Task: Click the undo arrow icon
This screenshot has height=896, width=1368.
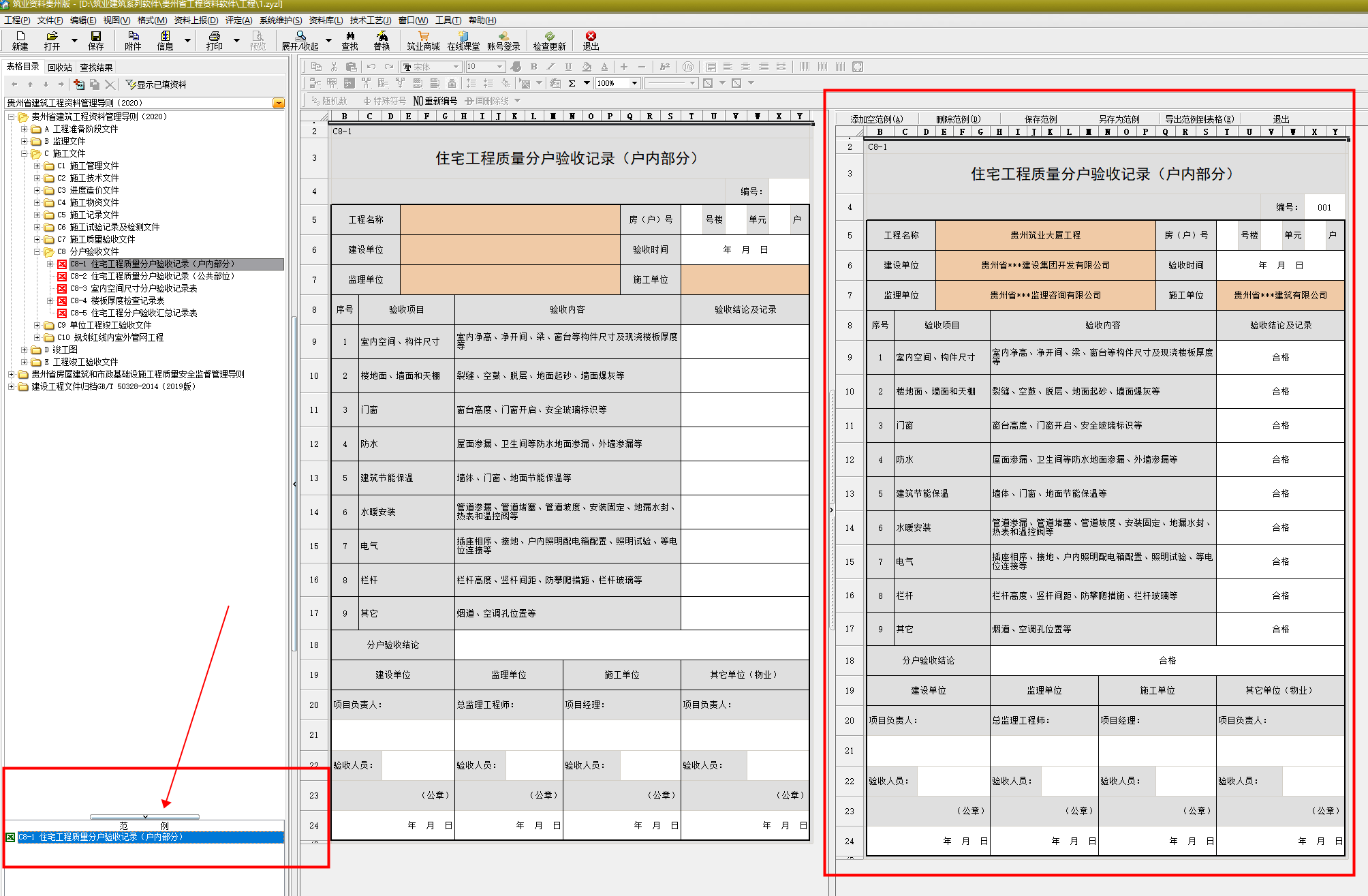Action: (x=371, y=67)
